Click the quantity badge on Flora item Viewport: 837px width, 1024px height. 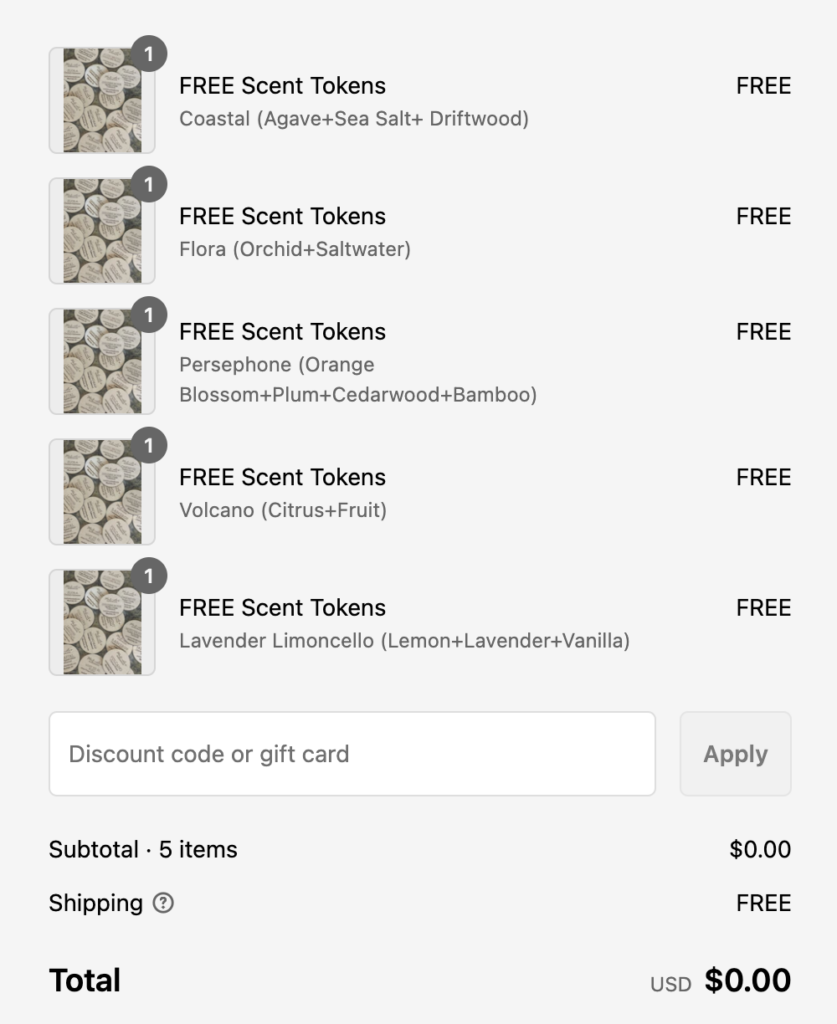[x=149, y=185]
